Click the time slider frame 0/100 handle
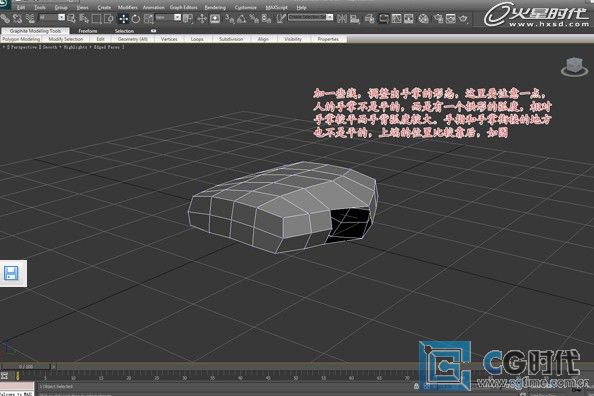The height and width of the screenshot is (396, 594). click(25, 366)
